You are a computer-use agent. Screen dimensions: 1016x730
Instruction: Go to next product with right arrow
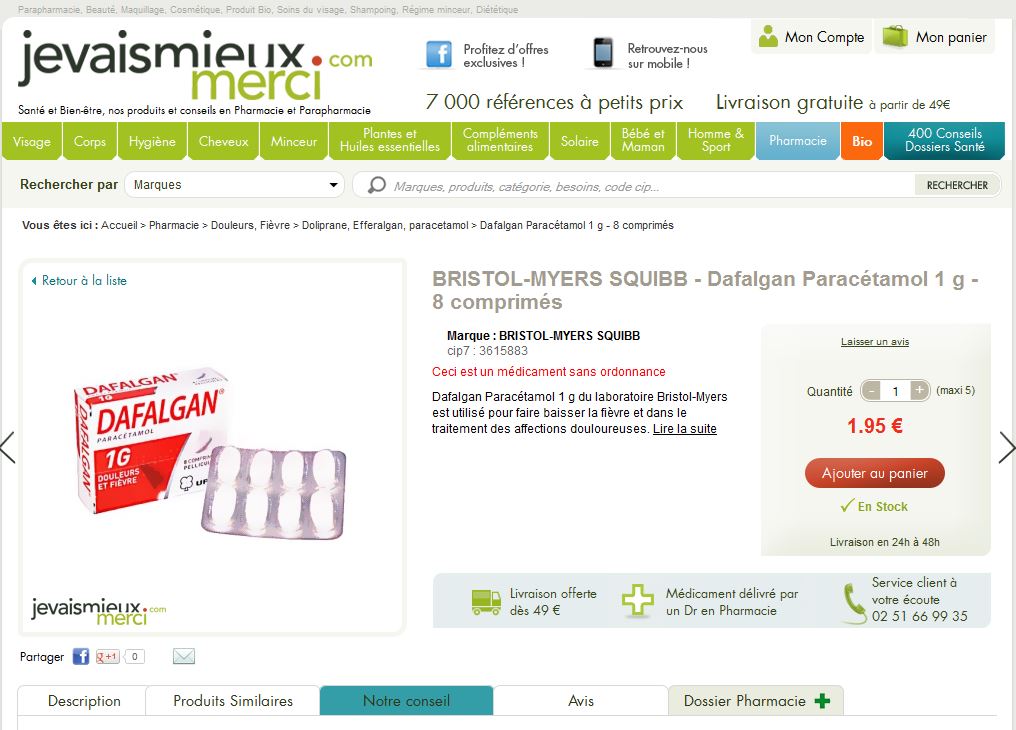click(x=1006, y=447)
